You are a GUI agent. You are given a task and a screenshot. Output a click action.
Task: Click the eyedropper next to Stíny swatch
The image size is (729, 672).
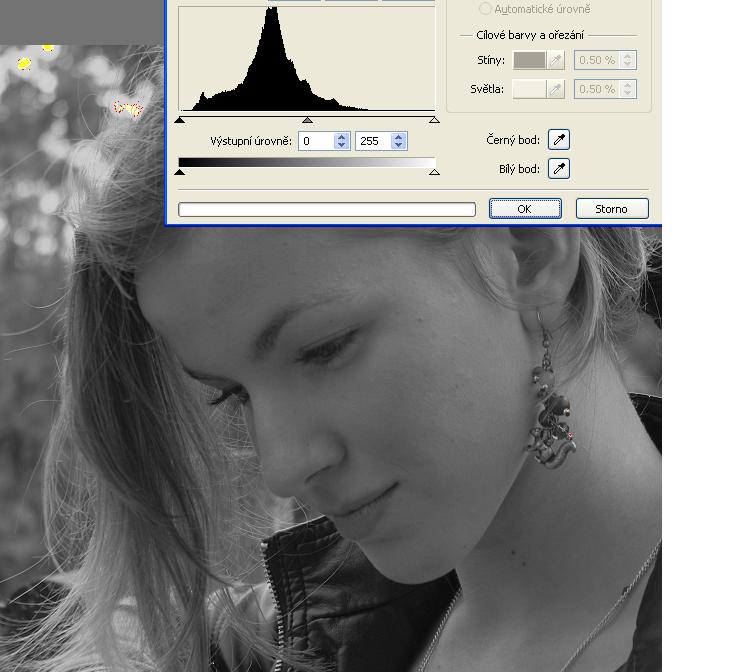[556, 60]
